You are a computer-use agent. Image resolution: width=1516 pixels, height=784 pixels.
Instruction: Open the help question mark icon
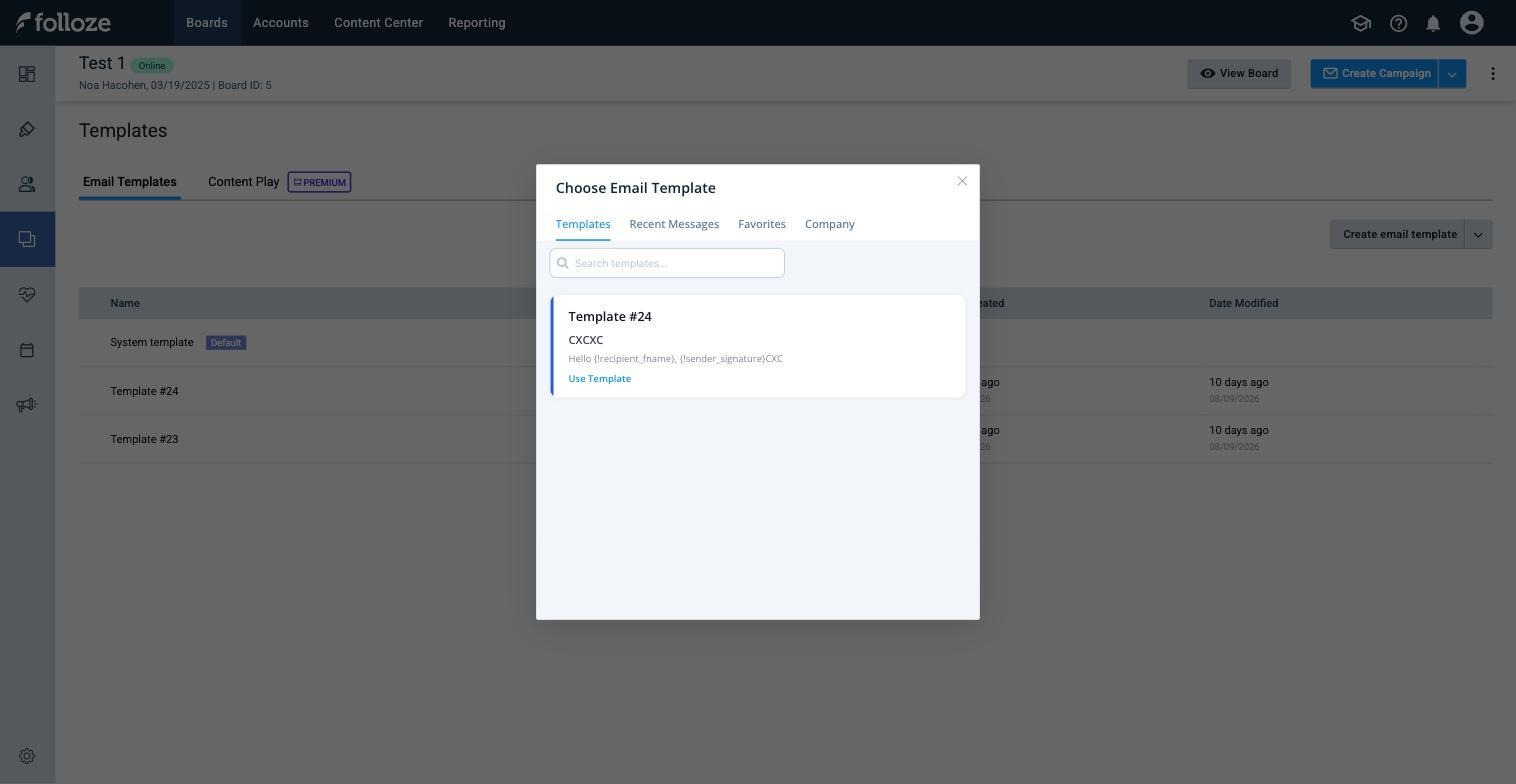coord(1399,23)
